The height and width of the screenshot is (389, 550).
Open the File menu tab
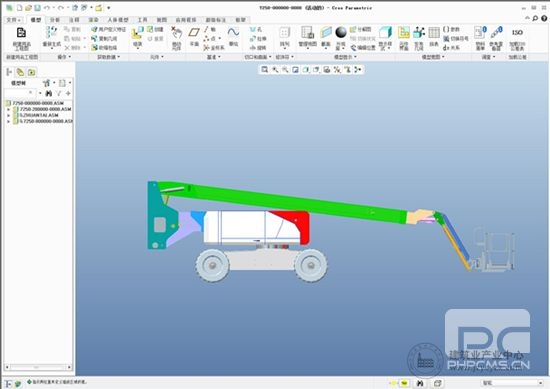pyautogui.click(x=13, y=20)
